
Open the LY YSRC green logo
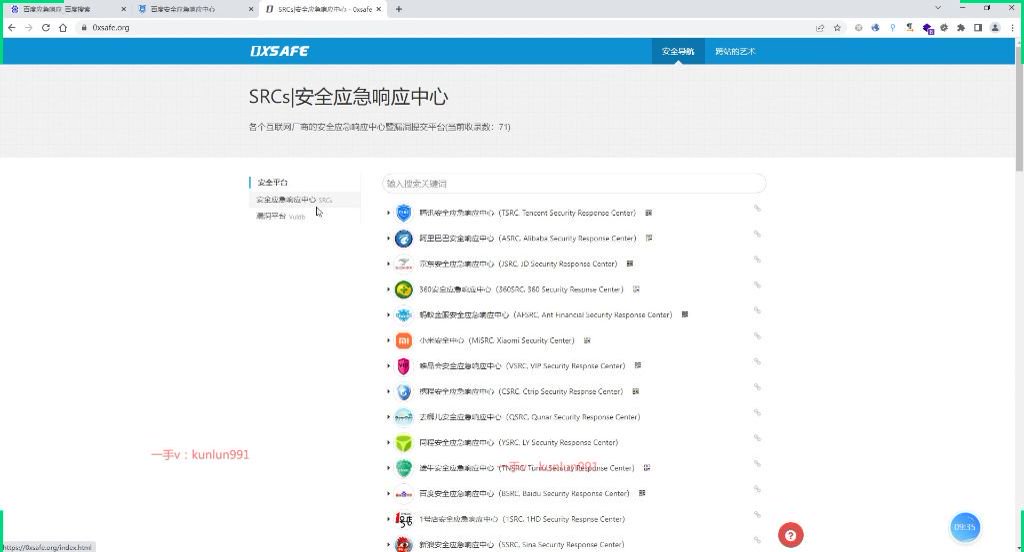pos(404,442)
